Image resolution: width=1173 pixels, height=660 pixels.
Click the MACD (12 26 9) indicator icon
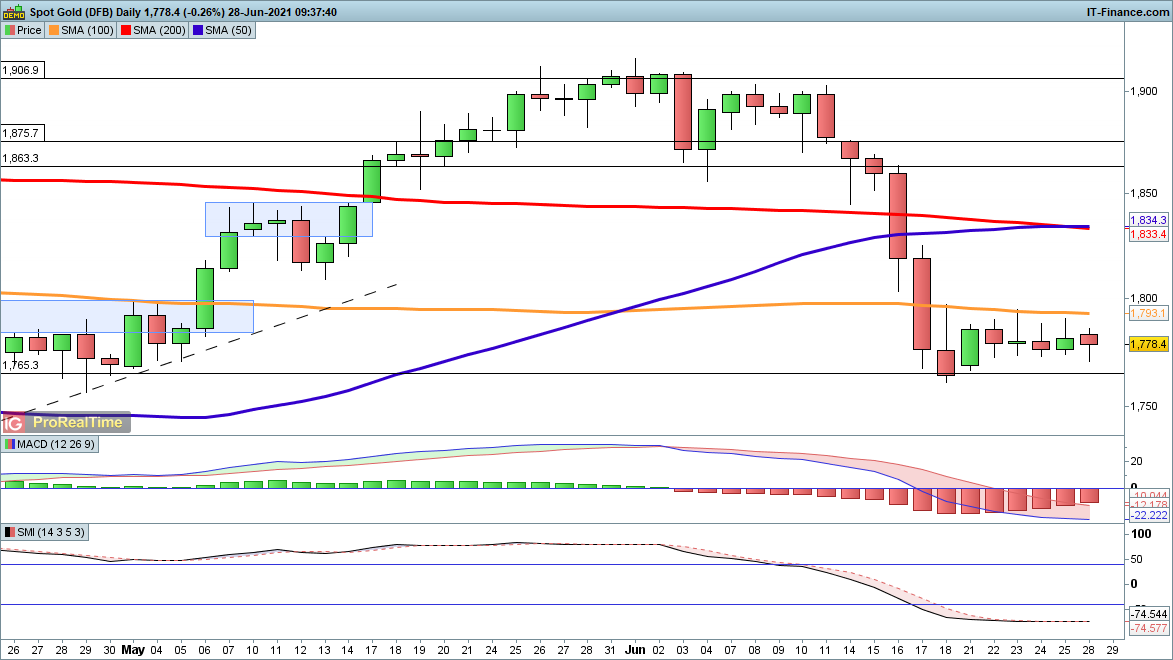[x=10, y=444]
